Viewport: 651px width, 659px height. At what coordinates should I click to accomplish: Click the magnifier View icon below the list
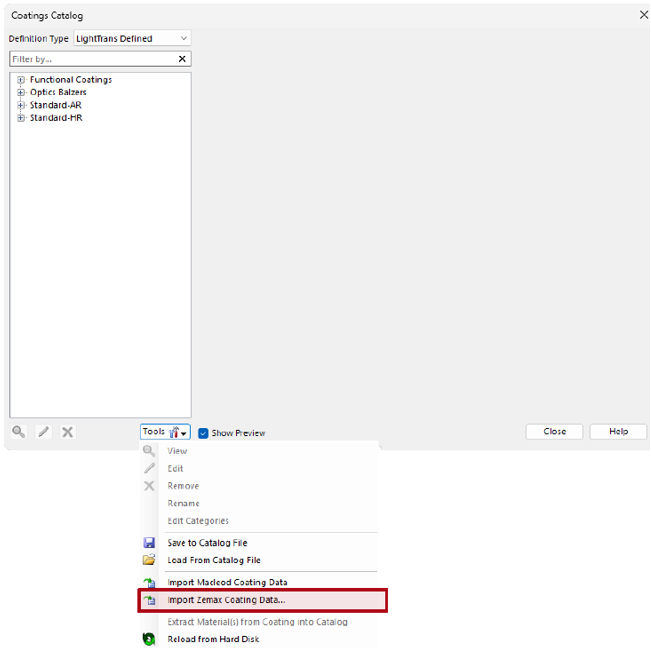click(x=19, y=432)
